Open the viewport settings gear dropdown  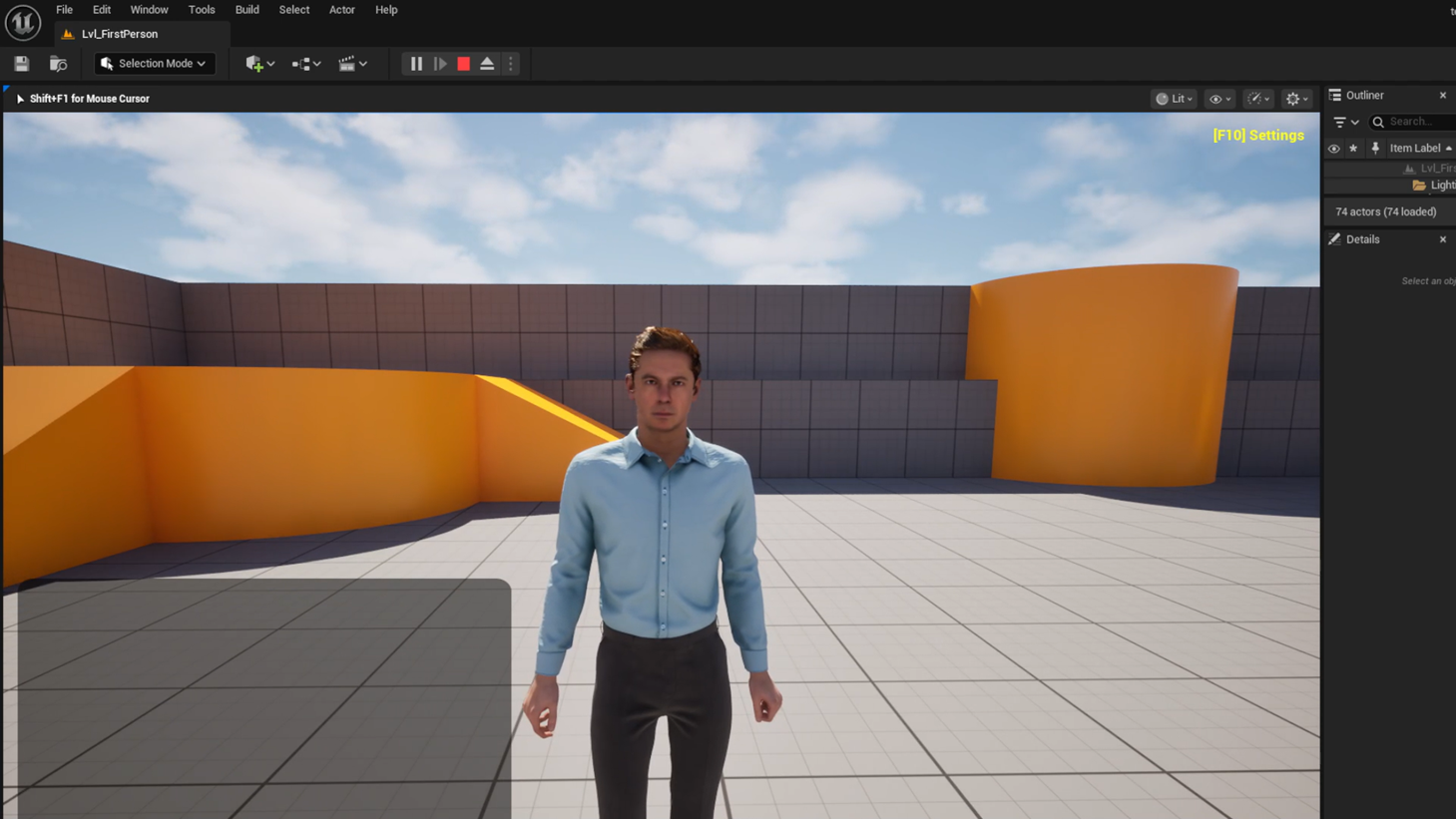click(x=1296, y=99)
